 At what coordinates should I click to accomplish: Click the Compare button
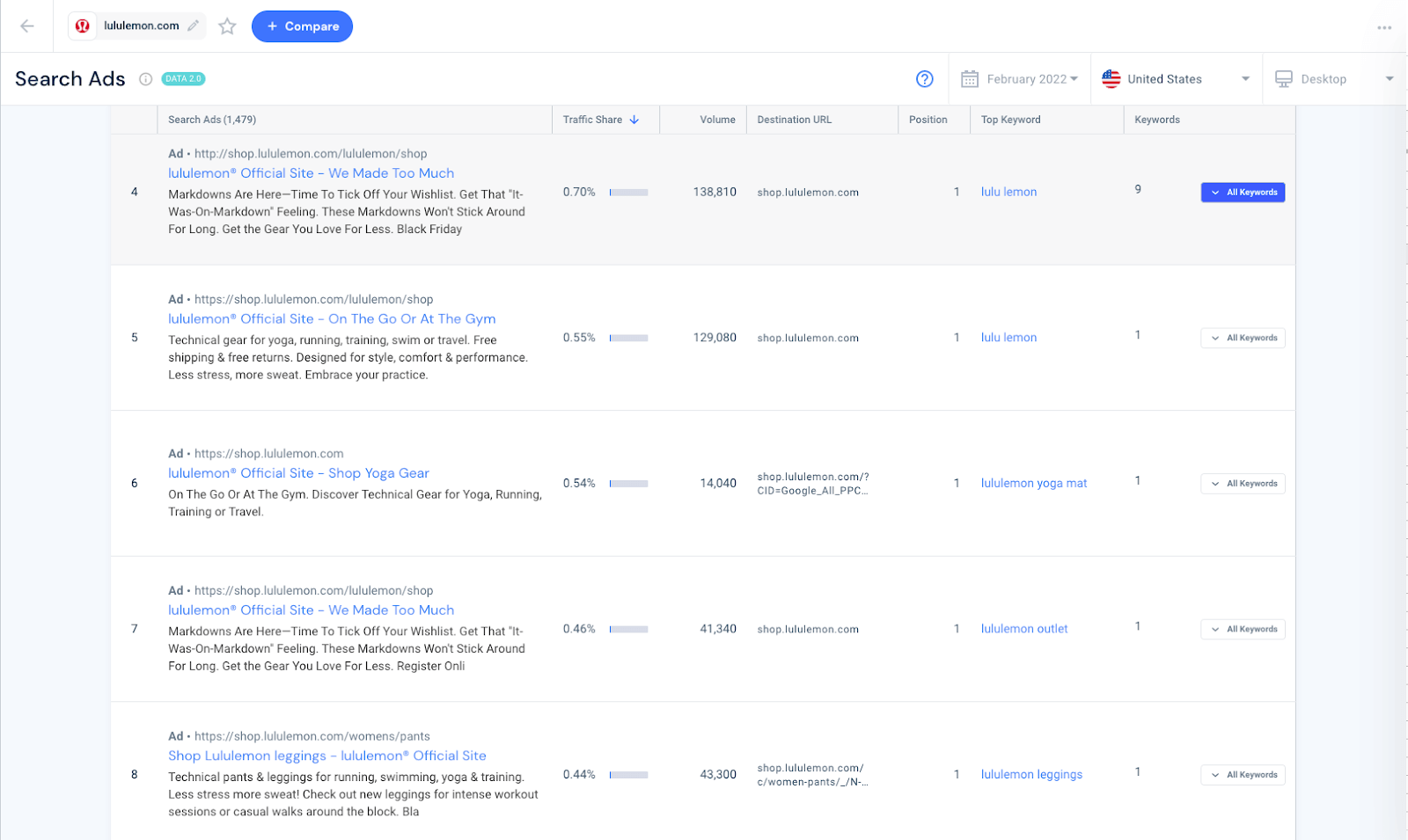[x=302, y=26]
